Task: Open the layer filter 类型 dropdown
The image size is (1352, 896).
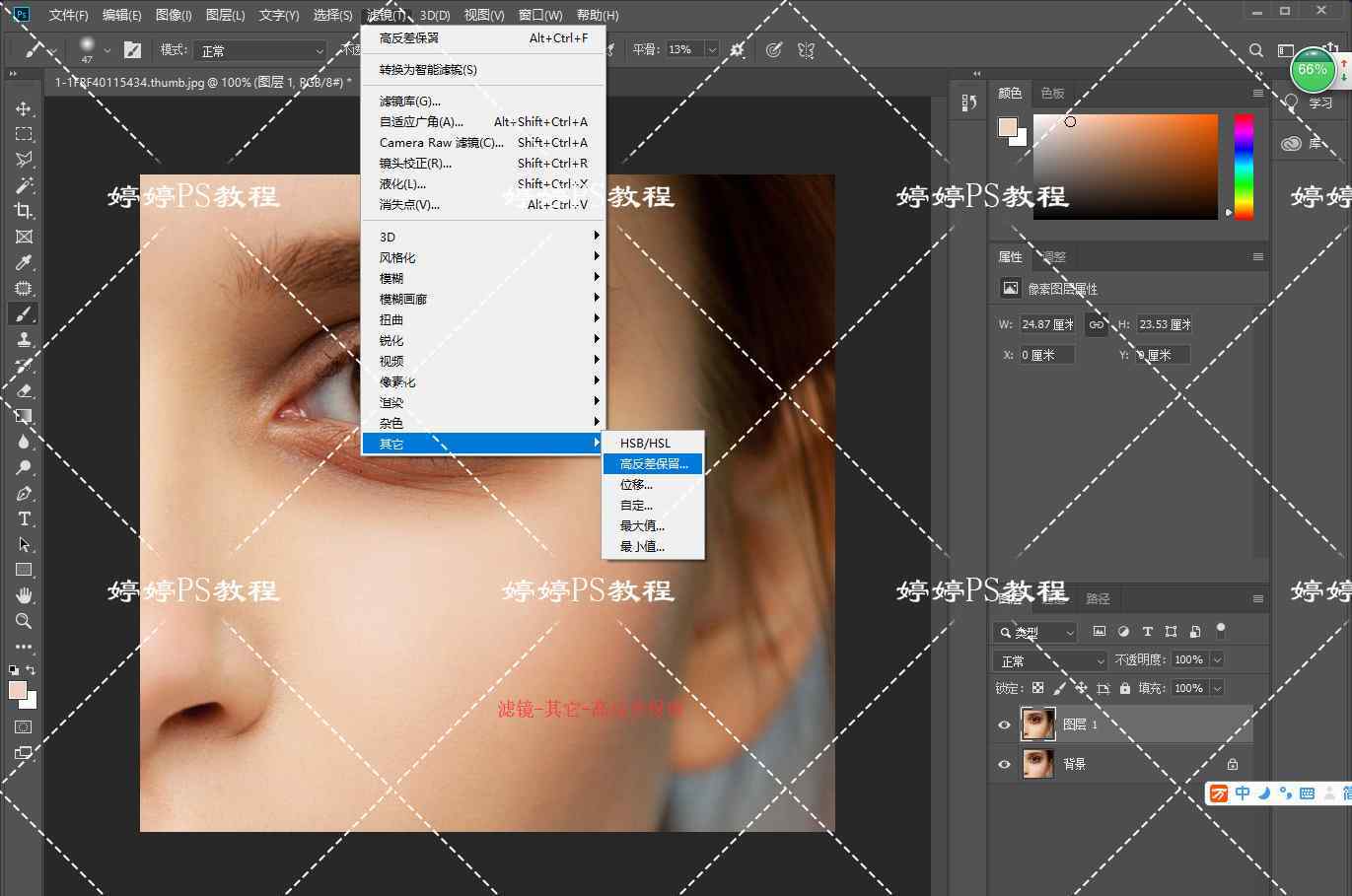Action: [x=1035, y=632]
